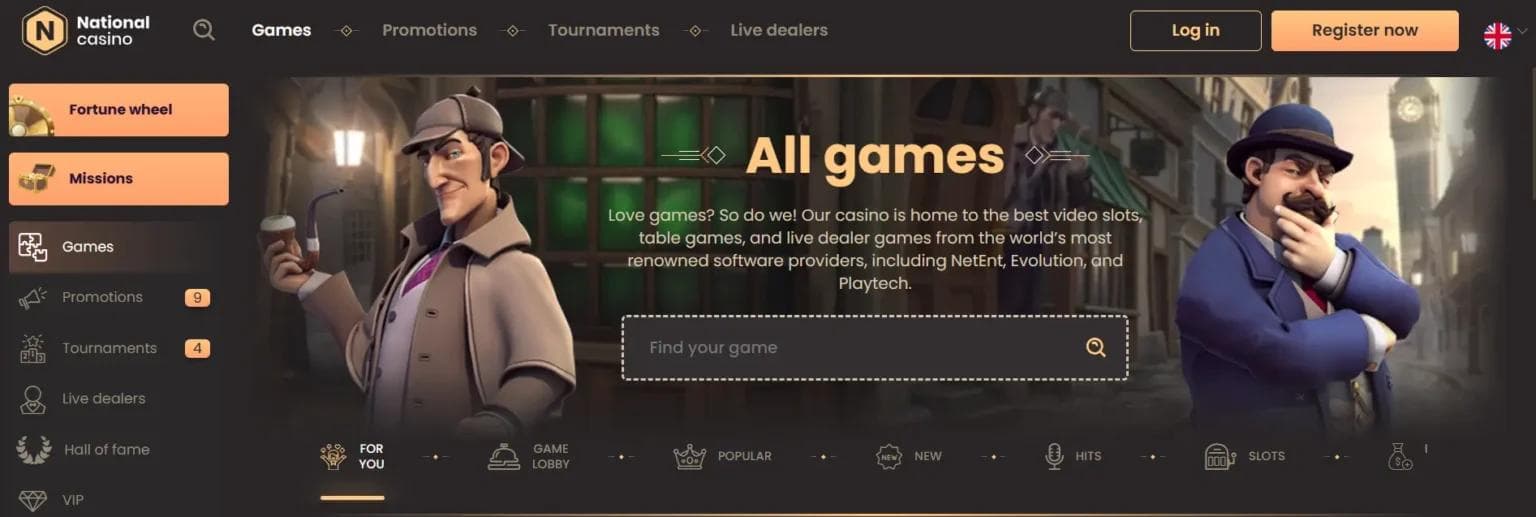Viewport: 1536px width, 517px height.
Task: Click the Register now button
Action: point(1365,31)
